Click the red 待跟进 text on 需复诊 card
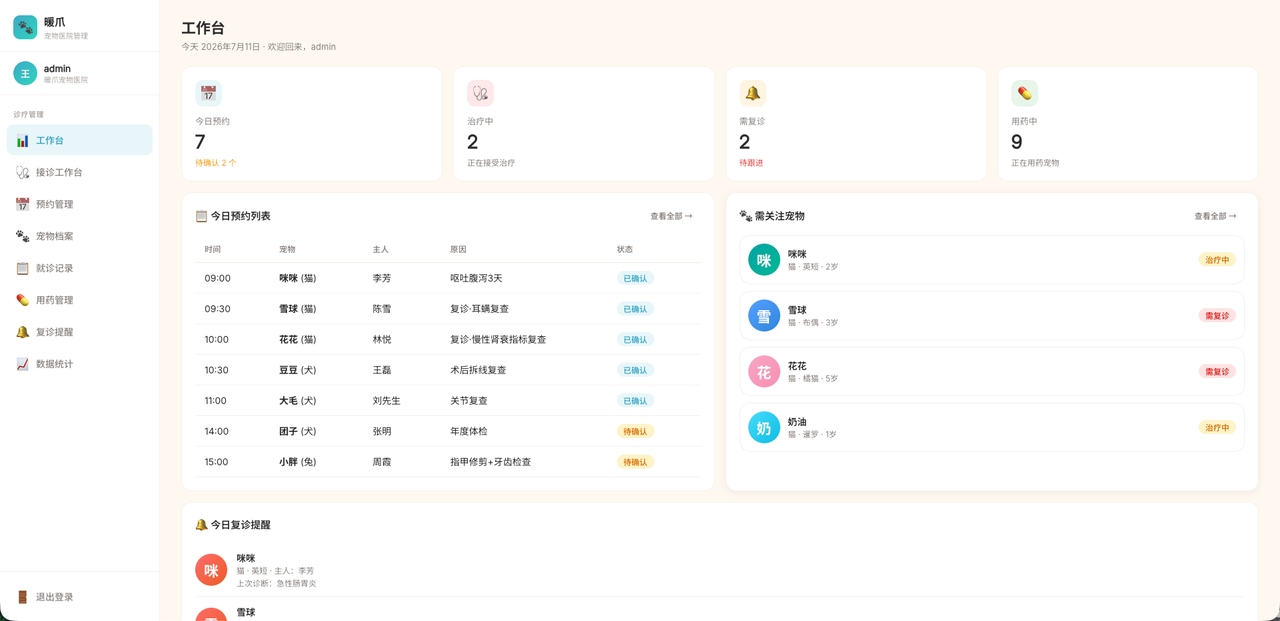1280x621 pixels. [751, 163]
